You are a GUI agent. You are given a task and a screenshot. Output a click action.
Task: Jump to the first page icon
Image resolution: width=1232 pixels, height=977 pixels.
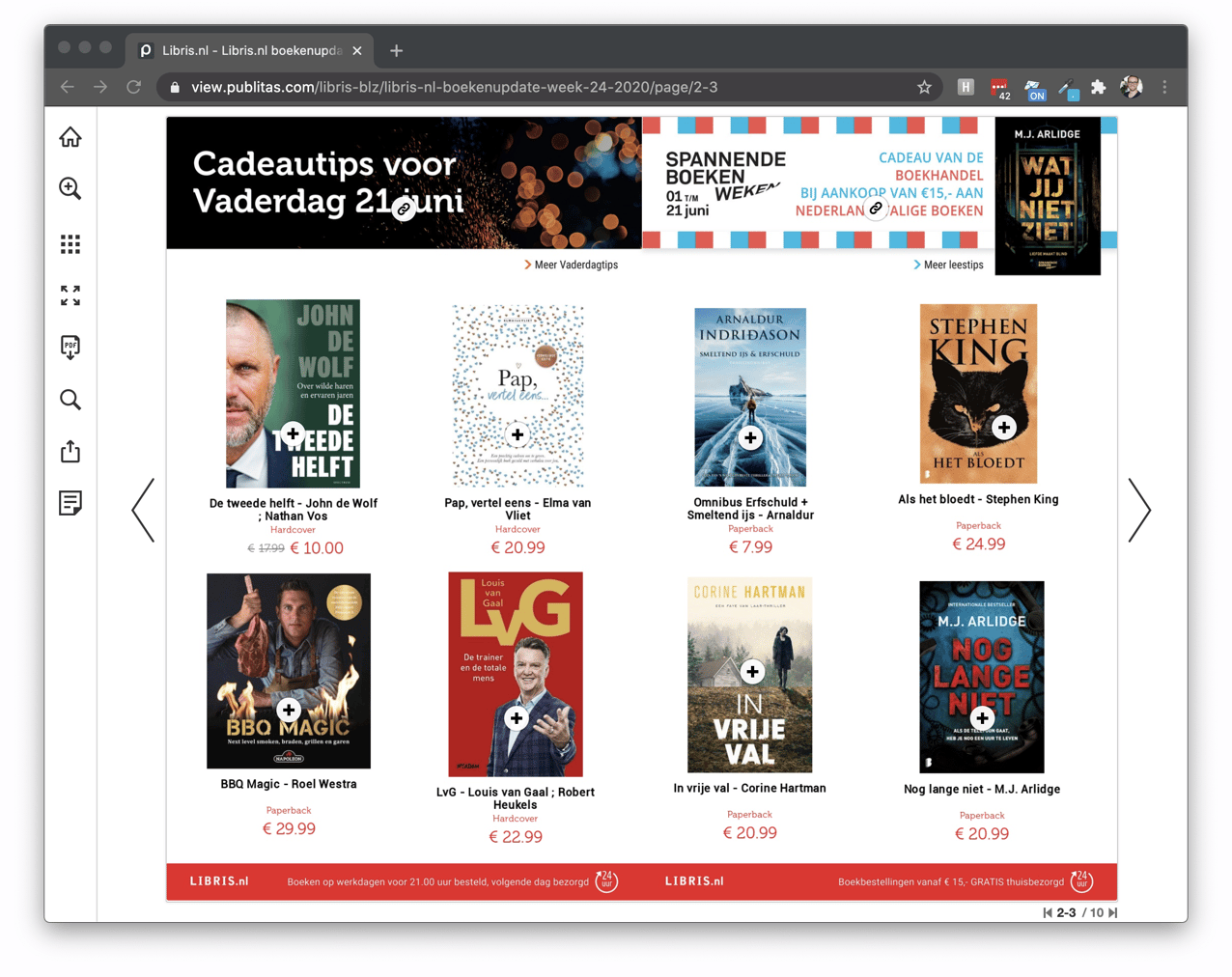[1048, 912]
